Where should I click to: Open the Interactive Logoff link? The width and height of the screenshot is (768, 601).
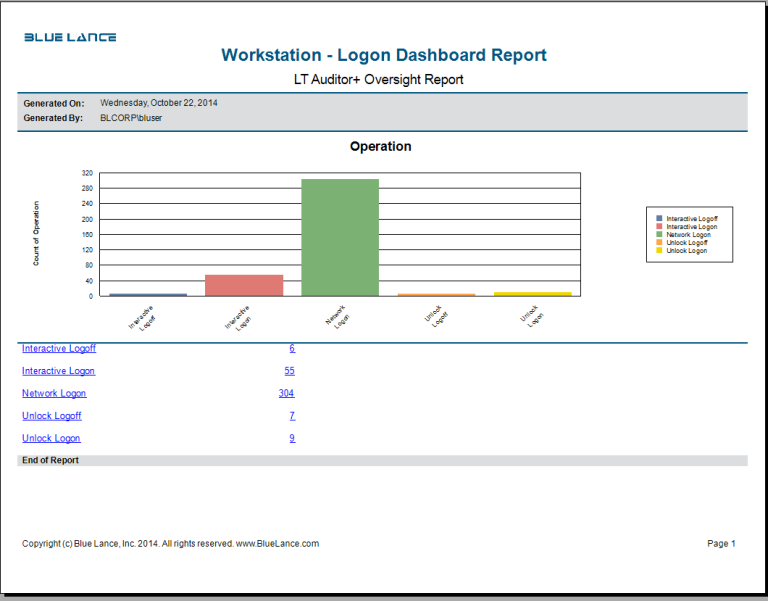pyautogui.click(x=59, y=349)
